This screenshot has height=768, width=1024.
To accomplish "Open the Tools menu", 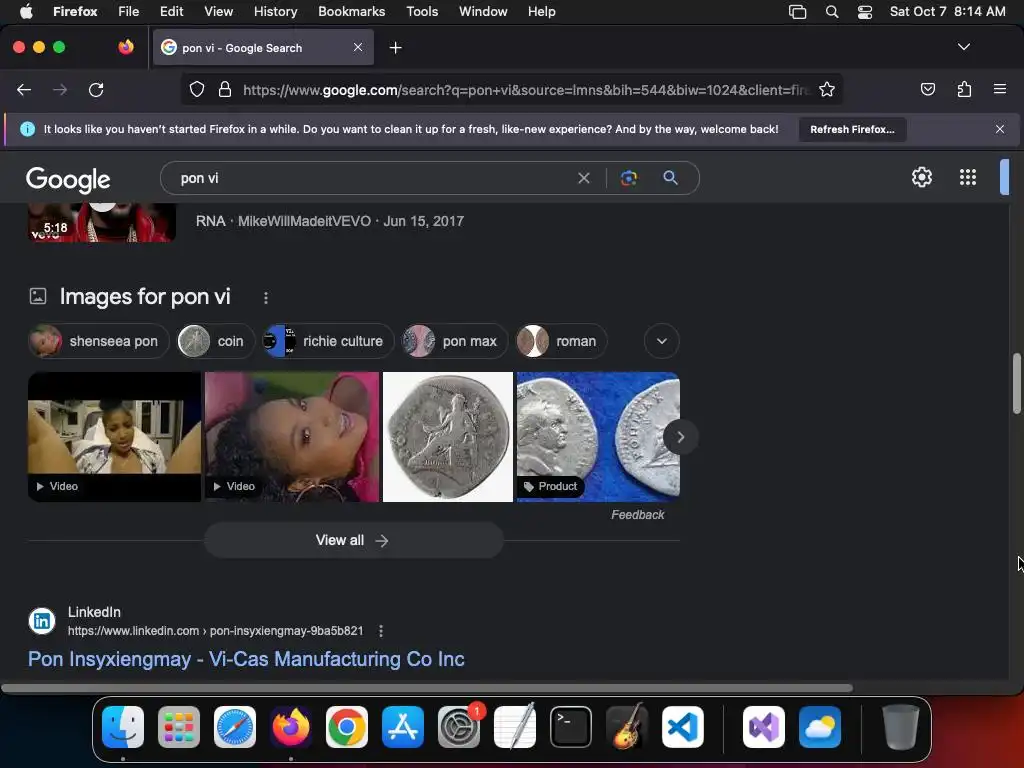I will [422, 12].
